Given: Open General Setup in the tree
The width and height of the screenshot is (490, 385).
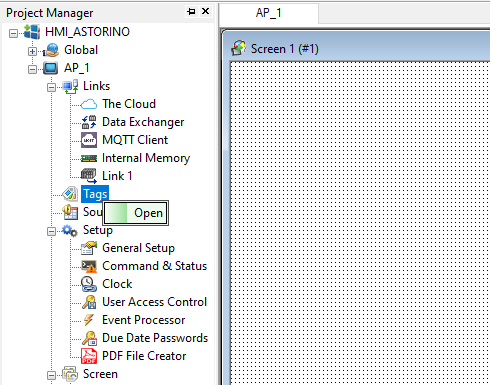Looking at the screenshot, I should [138, 248].
